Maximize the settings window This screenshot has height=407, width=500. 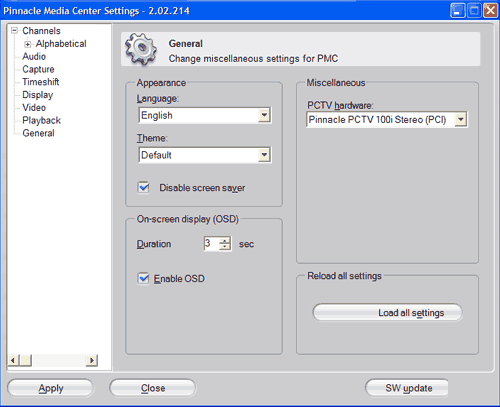pyautogui.click(x=474, y=11)
